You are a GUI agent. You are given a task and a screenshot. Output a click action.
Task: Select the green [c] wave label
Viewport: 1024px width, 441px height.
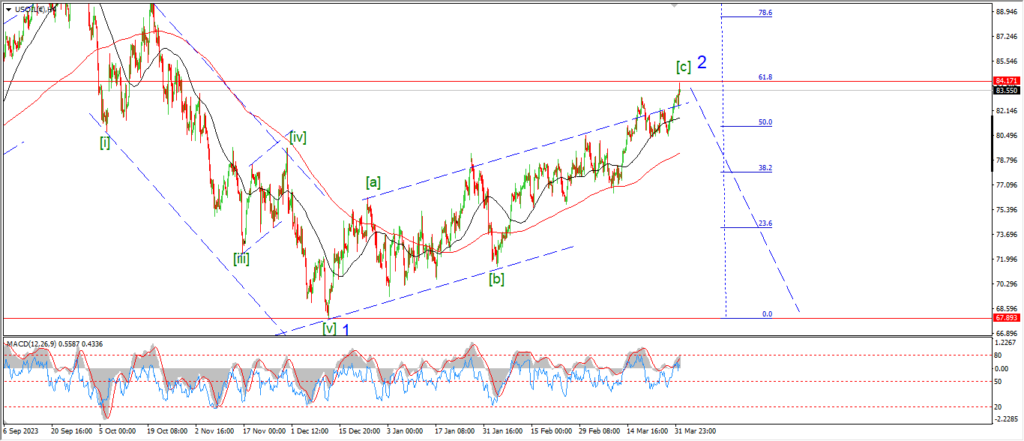(684, 67)
